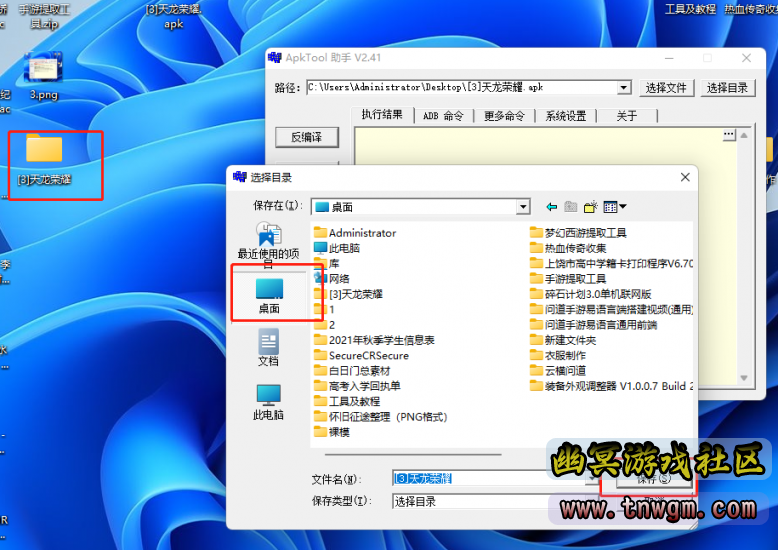This screenshot has width=778, height=550.
Task: Select the 装备外观调整器 V1.0.0.7 folder
Action: click(x=611, y=386)
